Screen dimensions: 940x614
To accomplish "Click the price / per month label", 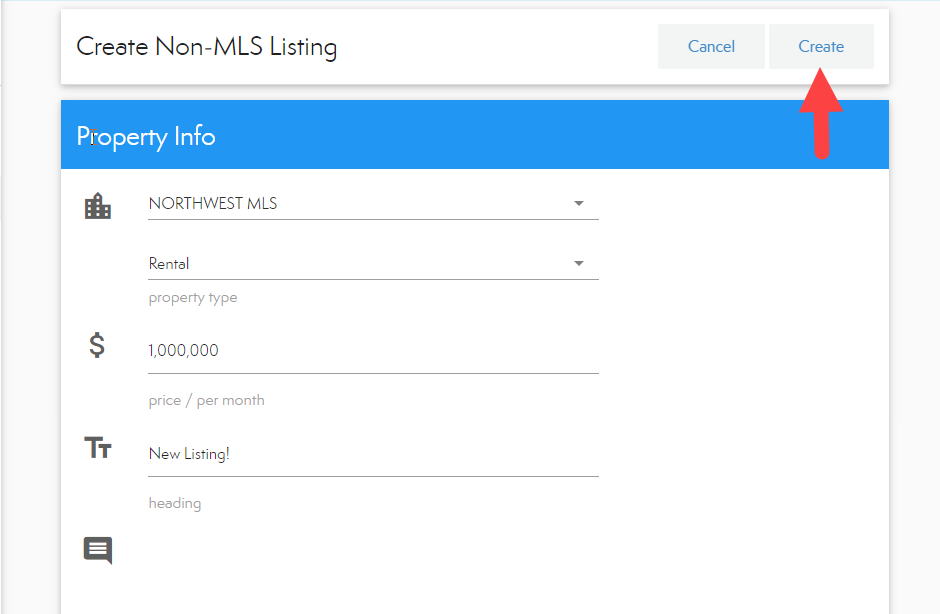I will coord(206,401).
